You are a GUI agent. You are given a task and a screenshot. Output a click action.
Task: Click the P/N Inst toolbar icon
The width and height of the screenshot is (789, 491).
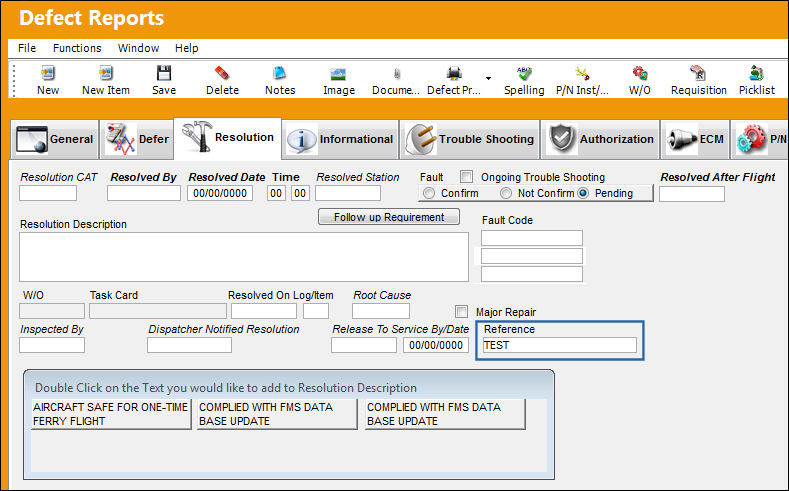(582, 73)
